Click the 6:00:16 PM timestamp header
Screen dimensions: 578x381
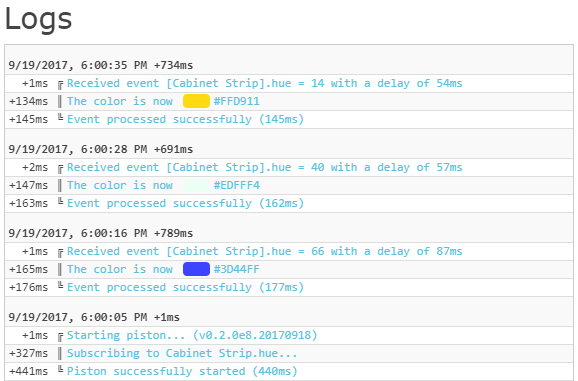[101, 233]
